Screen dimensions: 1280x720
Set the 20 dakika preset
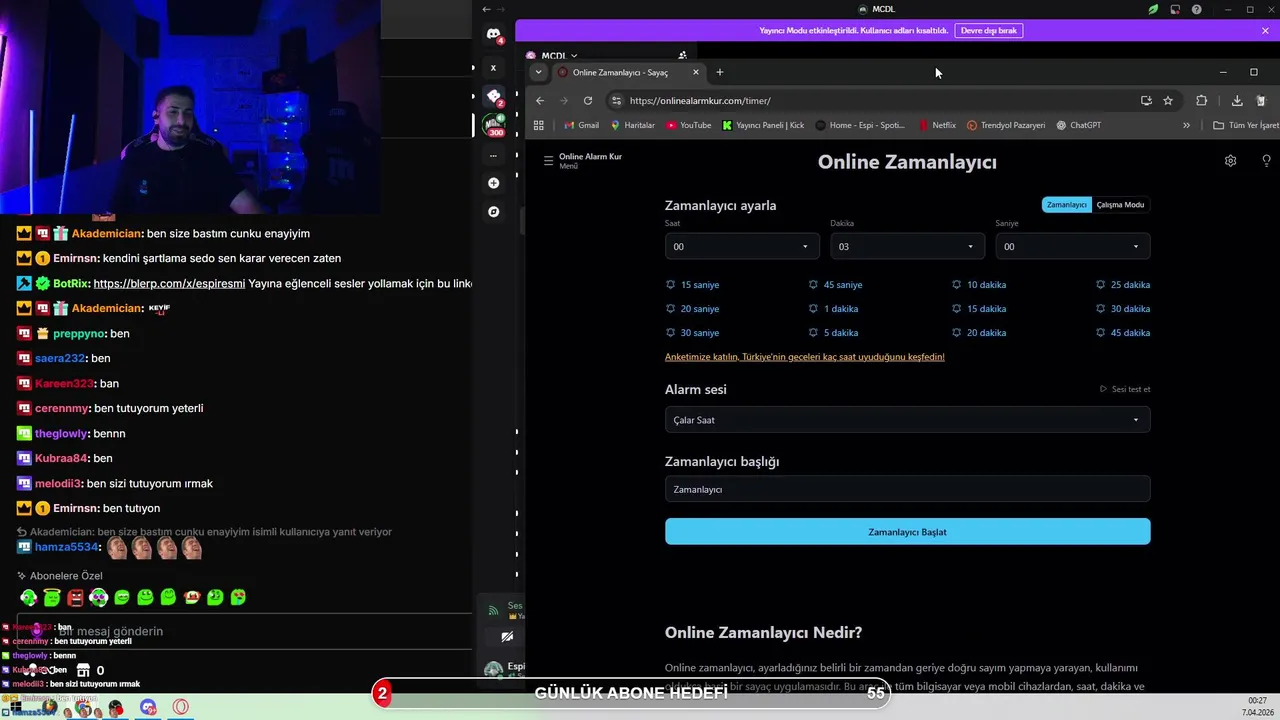point(979,333)
